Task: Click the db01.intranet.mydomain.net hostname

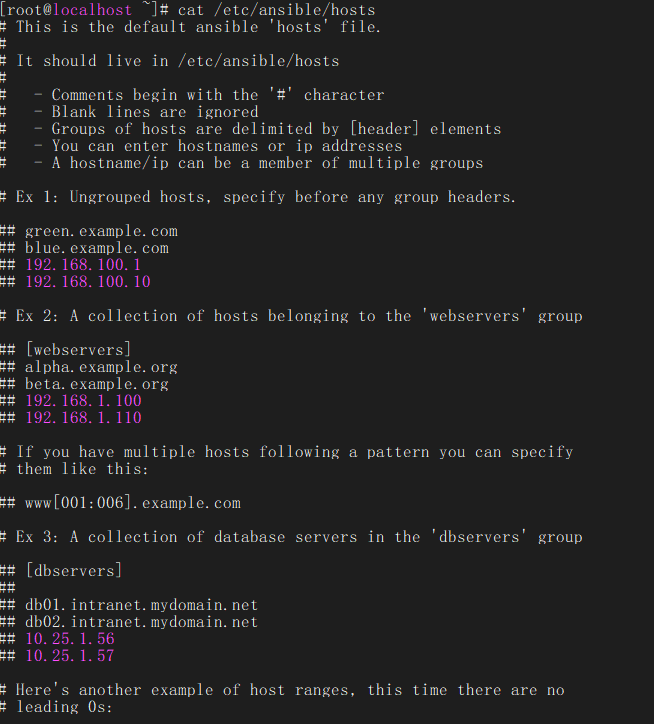Action: coord(141,605)
